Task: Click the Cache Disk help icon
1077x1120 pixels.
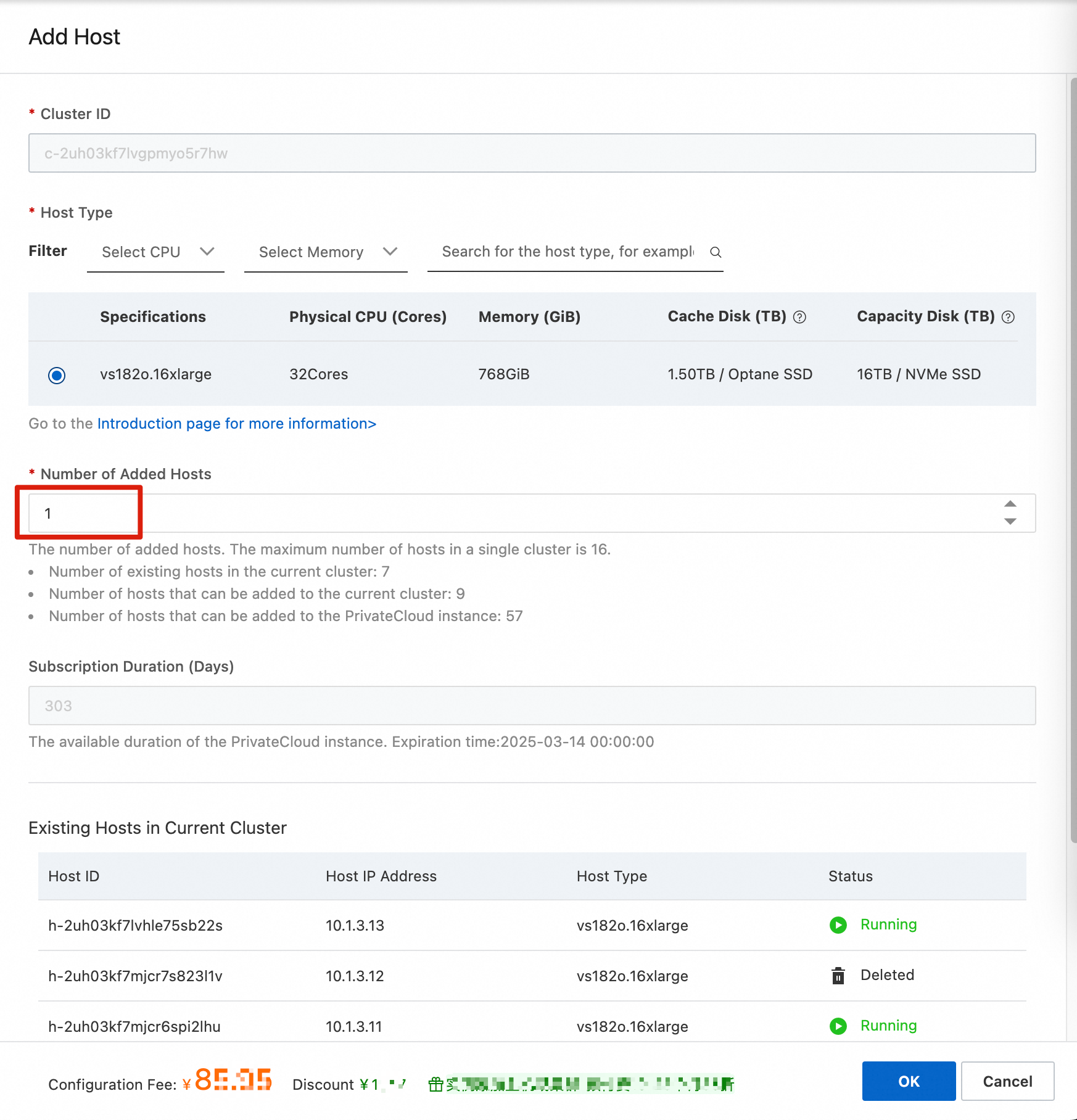Action: [799, 317]
